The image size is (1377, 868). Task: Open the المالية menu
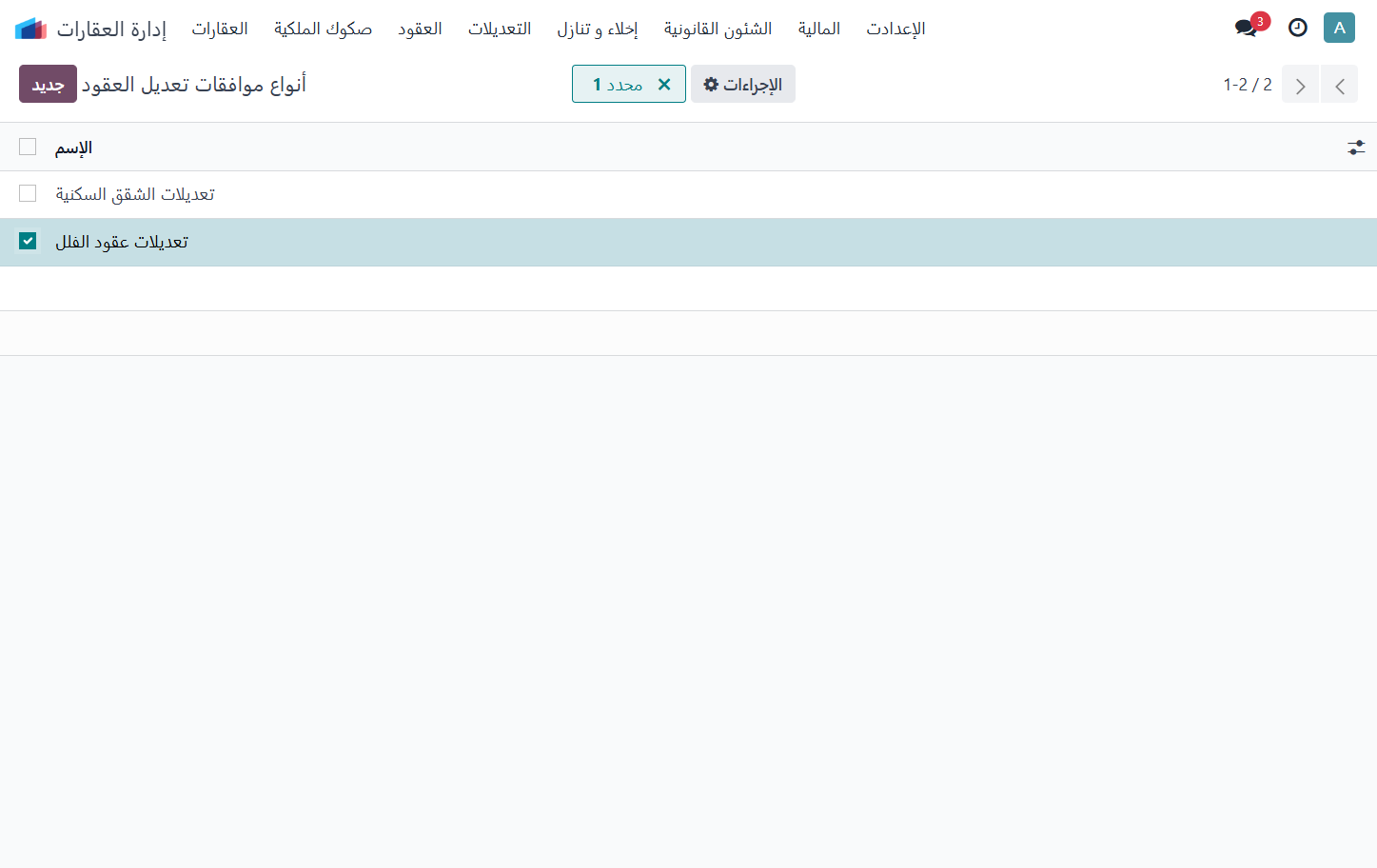819,29
